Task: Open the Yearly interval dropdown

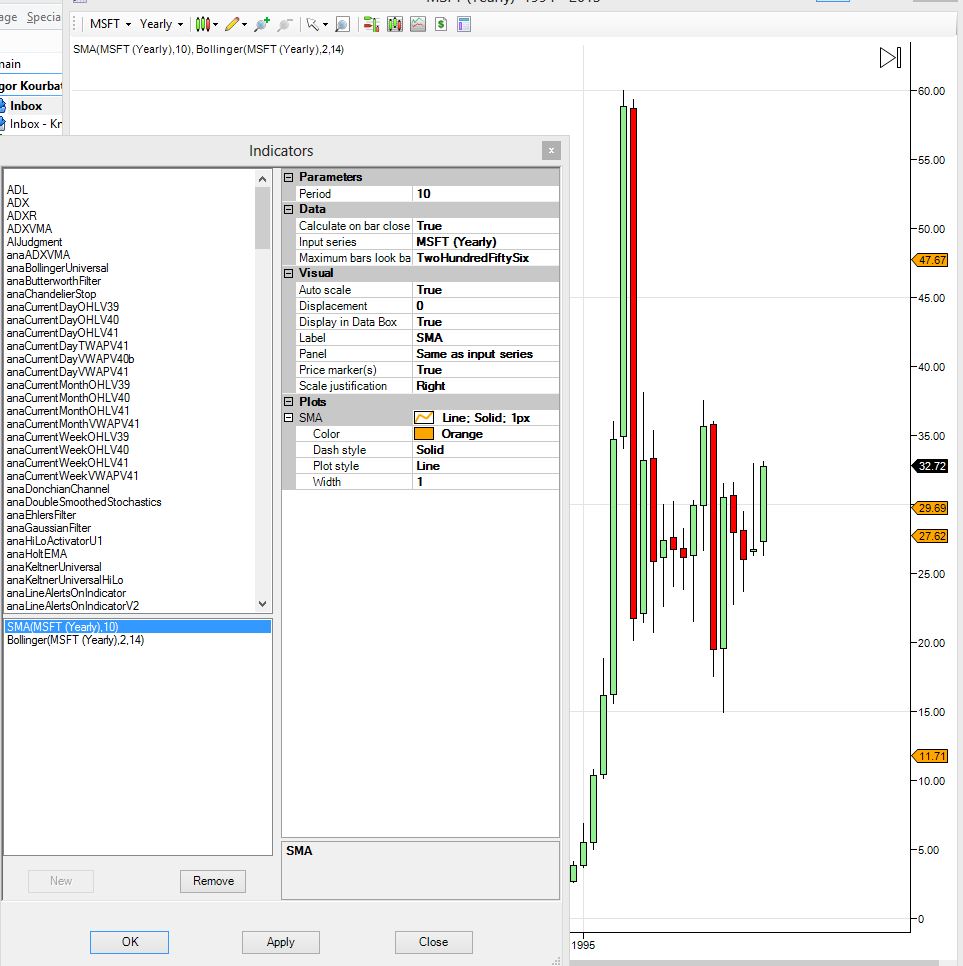Action: pos(161,24)
